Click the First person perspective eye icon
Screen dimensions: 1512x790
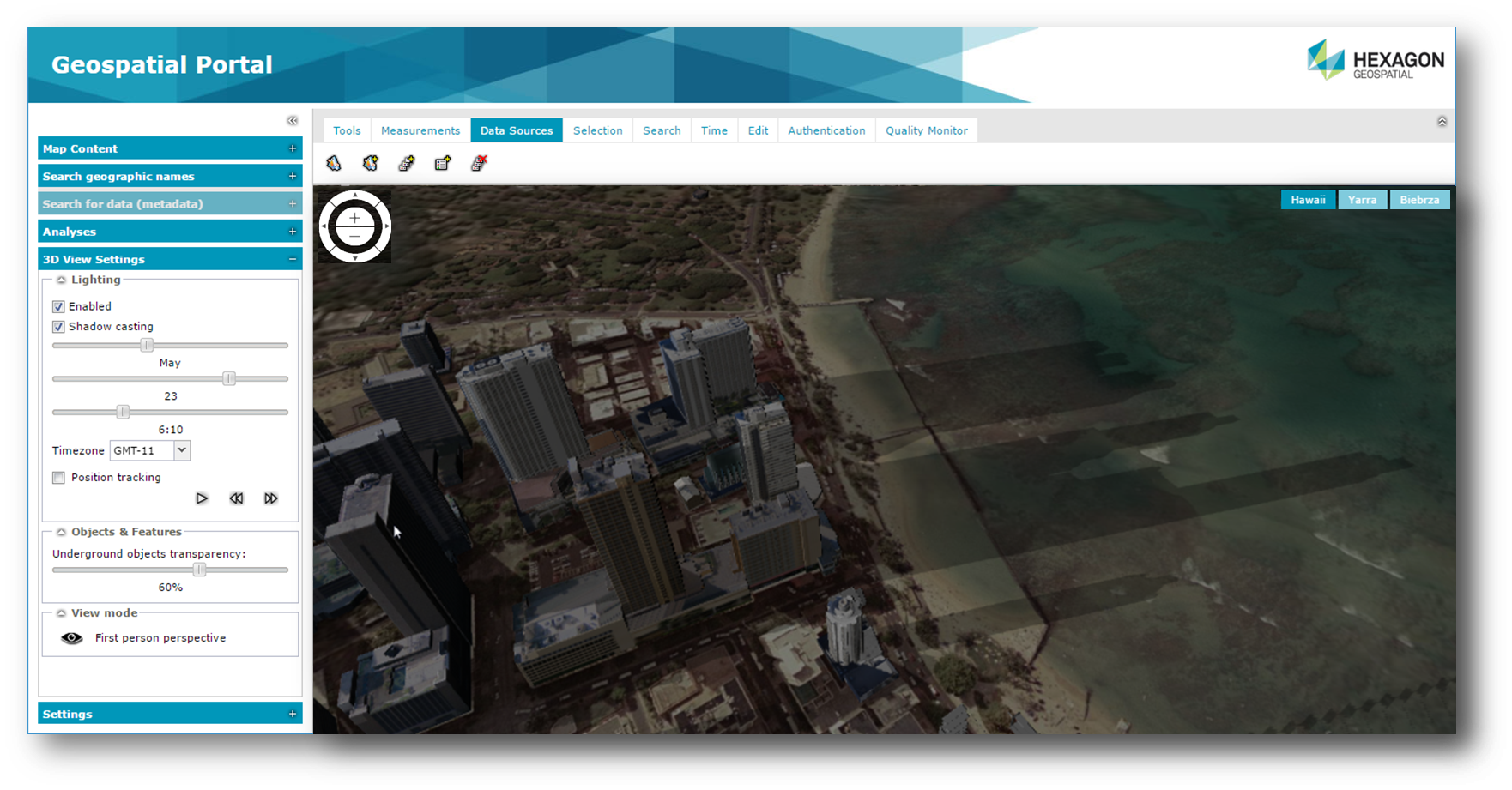70,637
